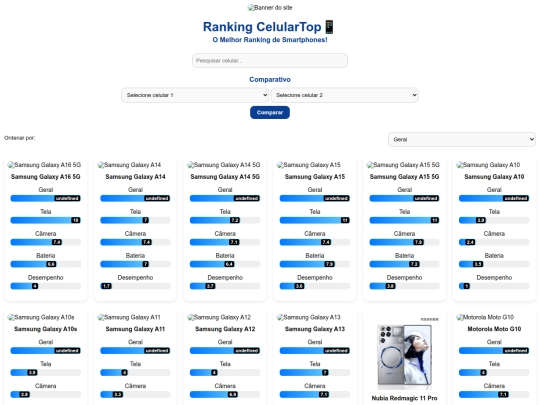Click the Galaxy A13 Tela score bar
540x405 pixels.
pyautogui.click(x=315, y=372)
